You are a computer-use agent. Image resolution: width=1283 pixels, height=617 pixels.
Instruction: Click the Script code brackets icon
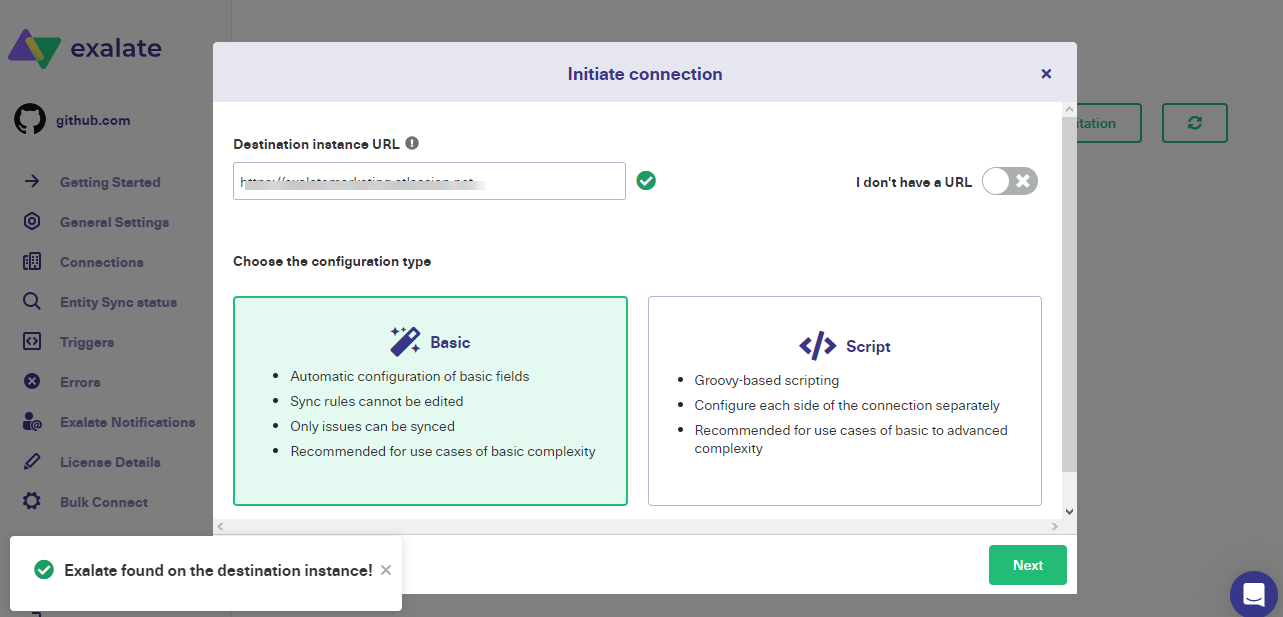click(x=818, y=346)
